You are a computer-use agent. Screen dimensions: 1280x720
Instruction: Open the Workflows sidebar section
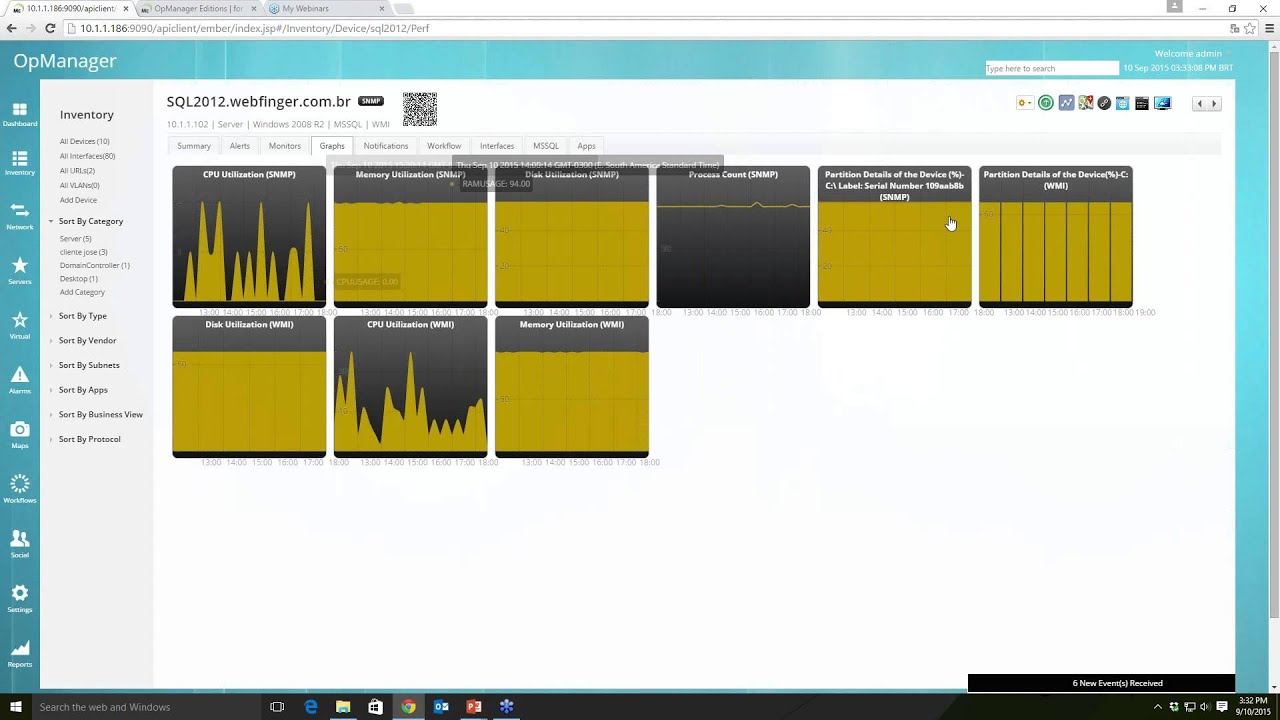pyautogui.click(x=20, y=489)
